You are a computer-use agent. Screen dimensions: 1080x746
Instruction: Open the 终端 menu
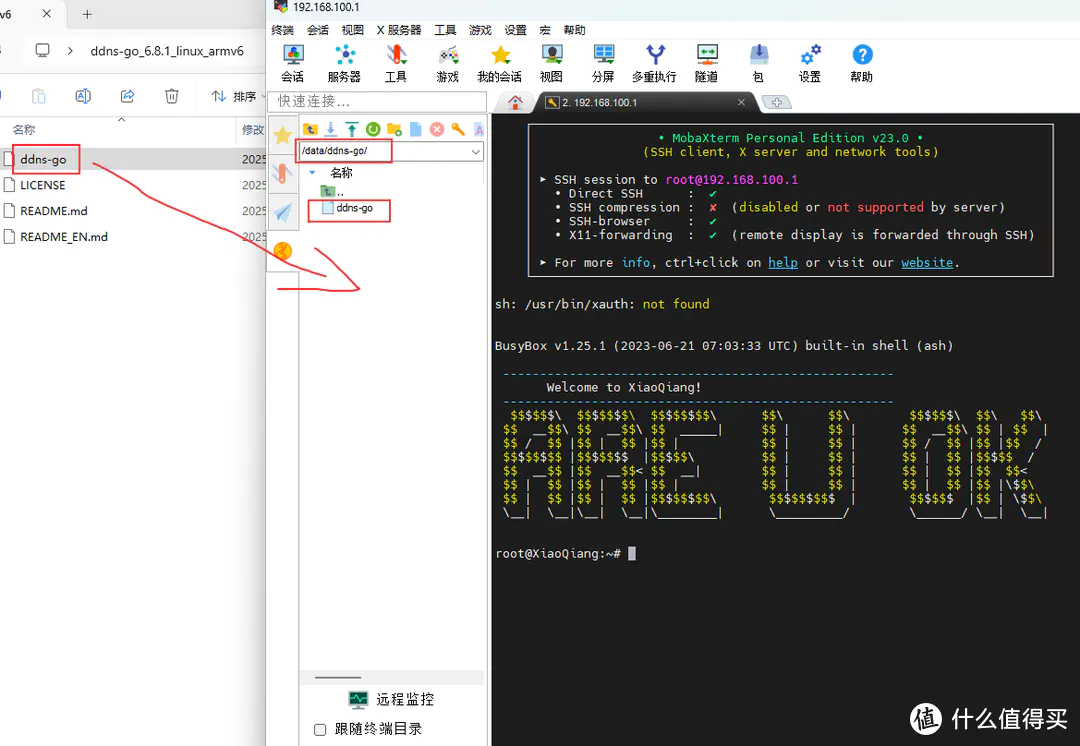click(x=282, y=30)
